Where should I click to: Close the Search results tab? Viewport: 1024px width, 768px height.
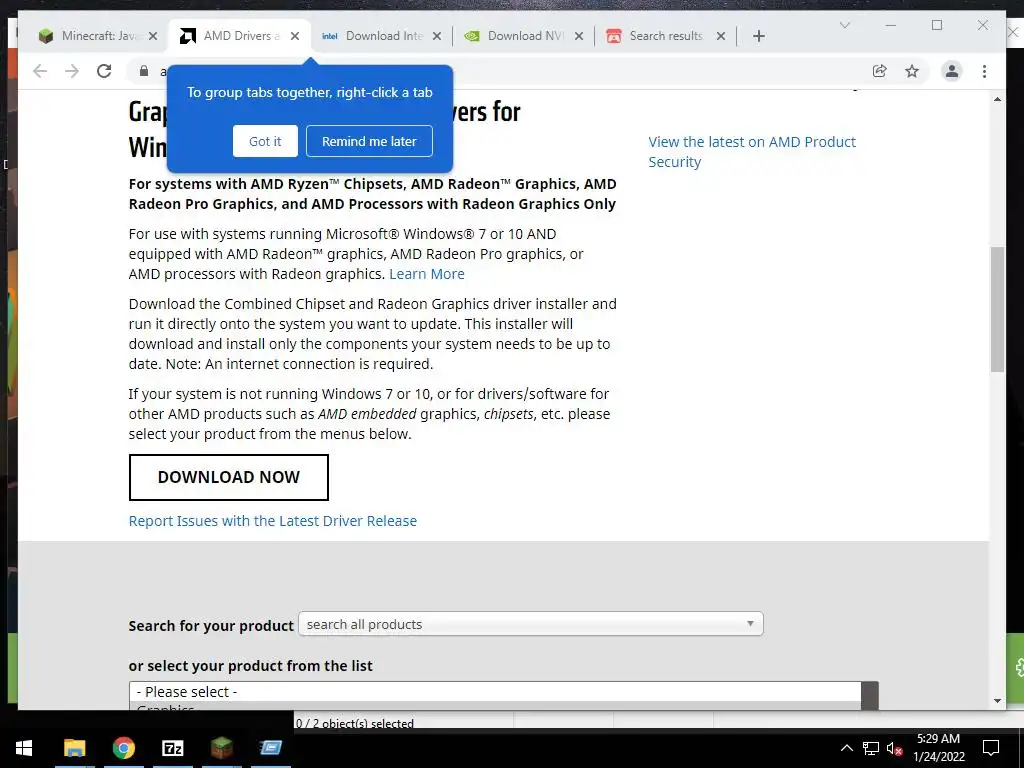point(721,36)
